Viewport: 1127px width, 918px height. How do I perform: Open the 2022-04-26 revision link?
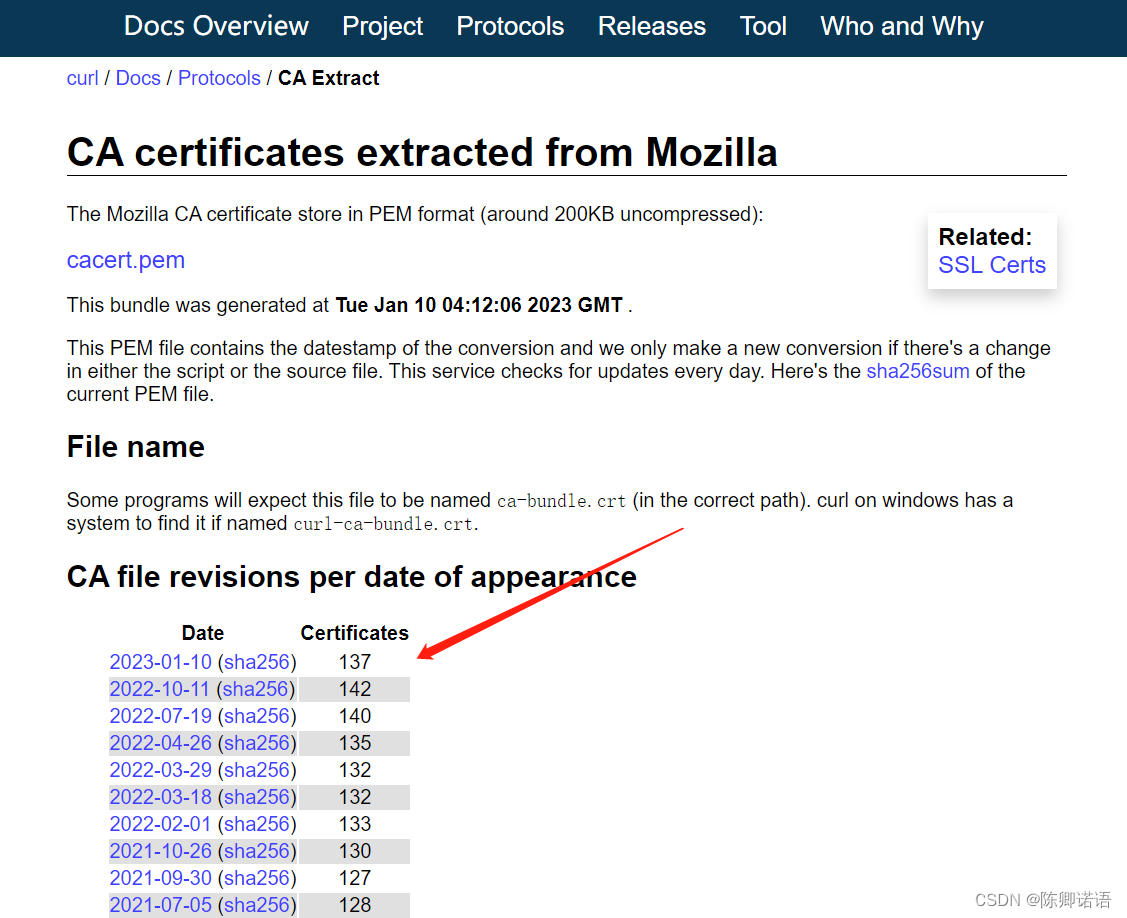click(160, 743)
